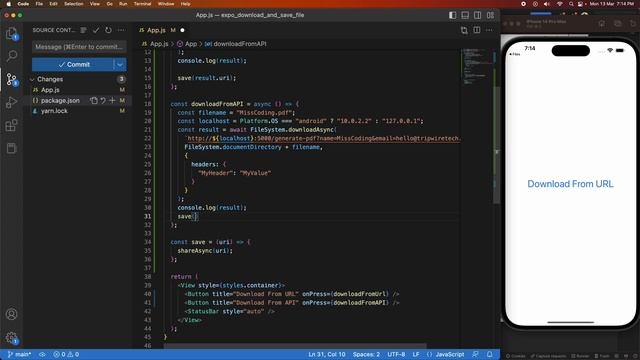Viewport: 640px width, 360px height.
Task: Toggle the secondary side bar
Action: (478, 15)
